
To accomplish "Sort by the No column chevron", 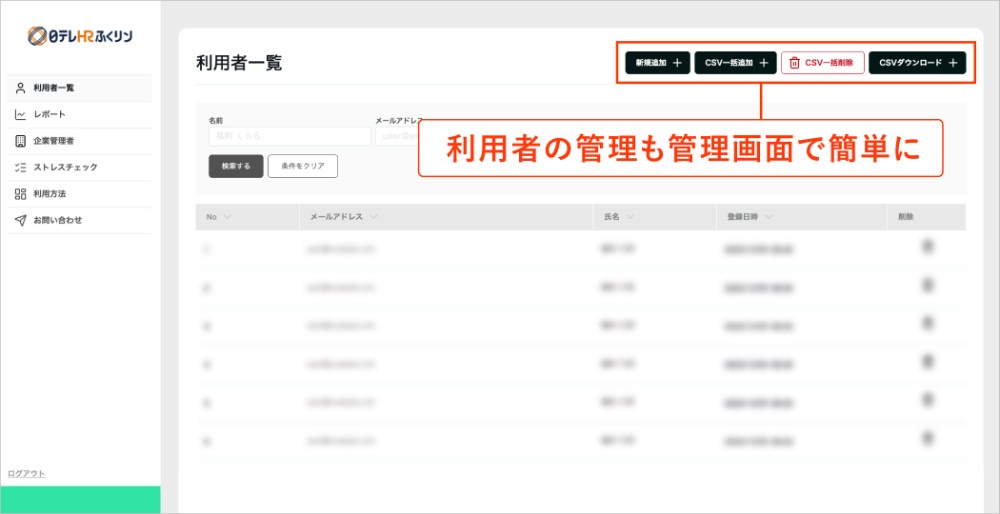I will tap(227, 217).
